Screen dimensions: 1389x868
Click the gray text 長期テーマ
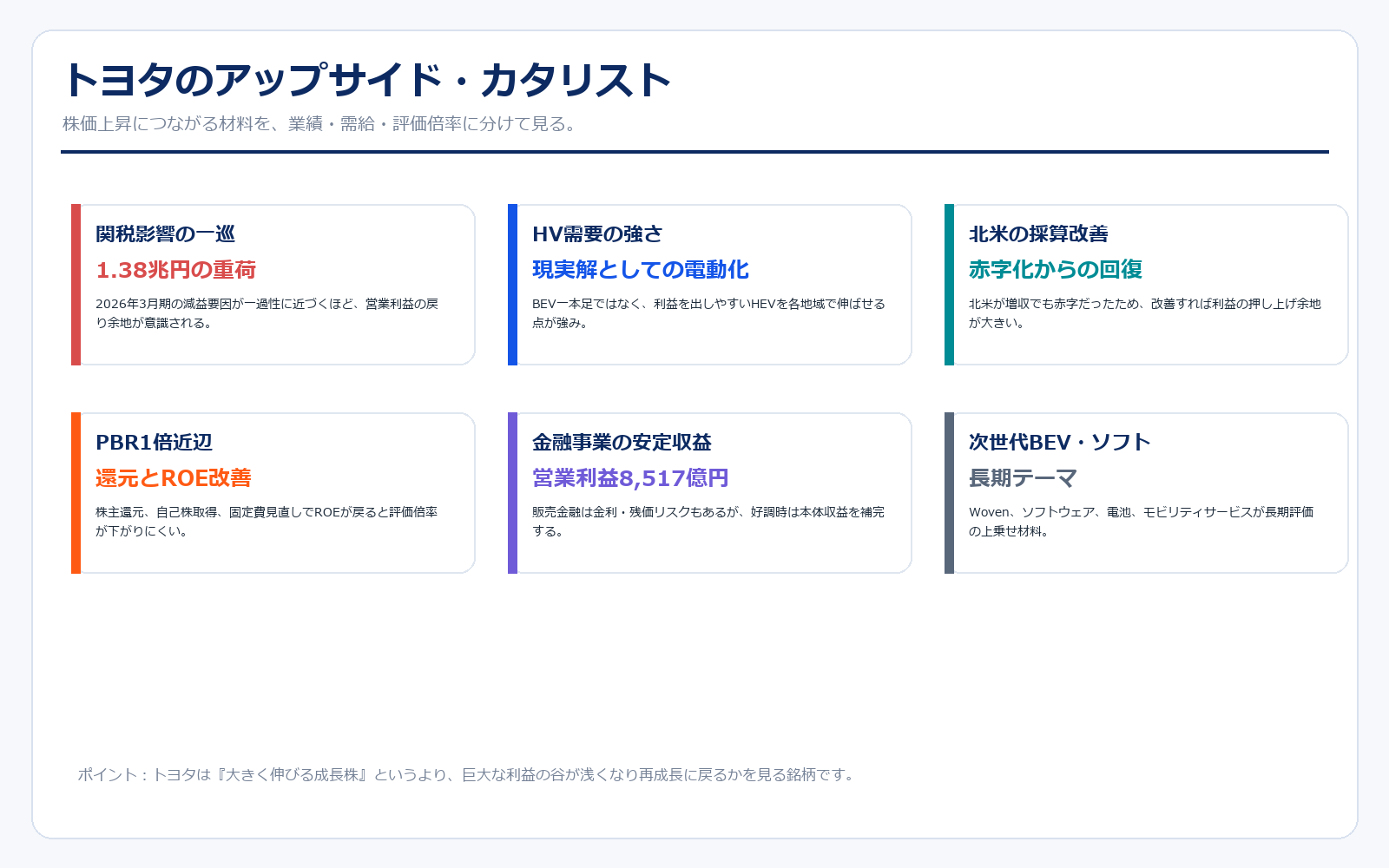click(x=1023, y=478)
